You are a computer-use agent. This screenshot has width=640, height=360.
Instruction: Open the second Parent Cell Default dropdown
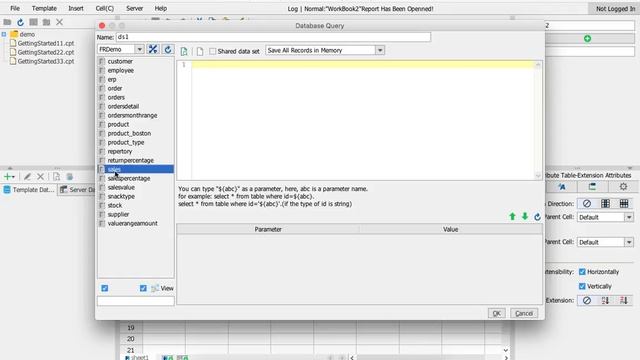click(x=629, y=242)
